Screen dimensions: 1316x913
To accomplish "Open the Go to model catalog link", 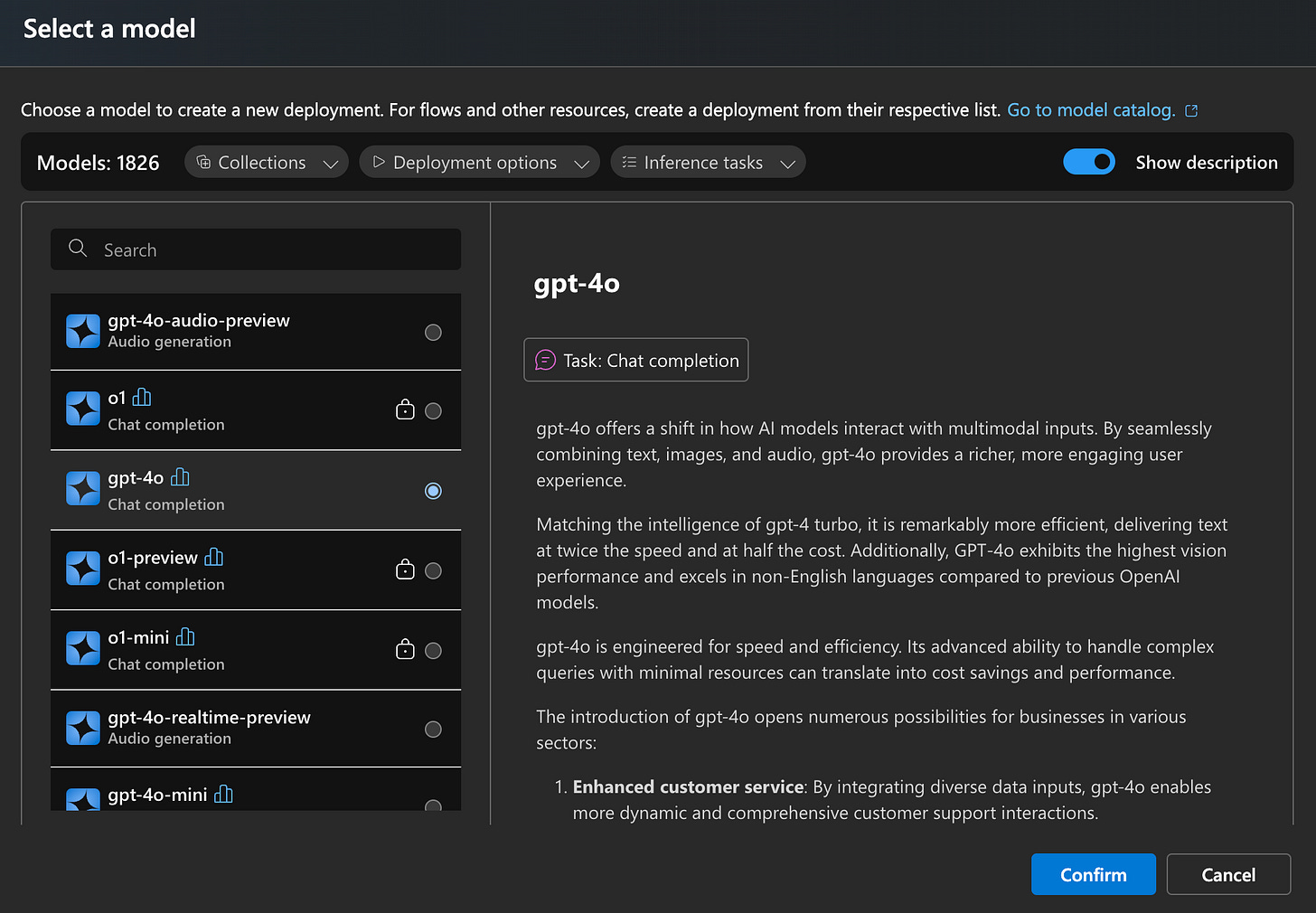I will tap(1091, 110).
